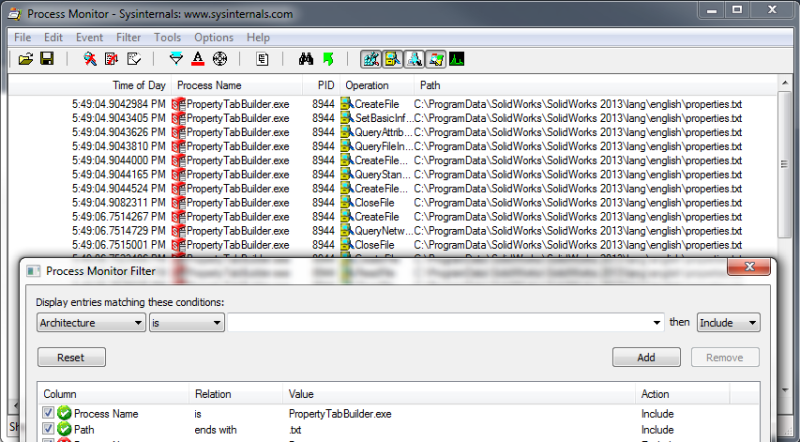The height and width of the screenshot is (442, 800).
Task: Select the event at 5:49:04.9082311 PM
Action: (393, 203)
